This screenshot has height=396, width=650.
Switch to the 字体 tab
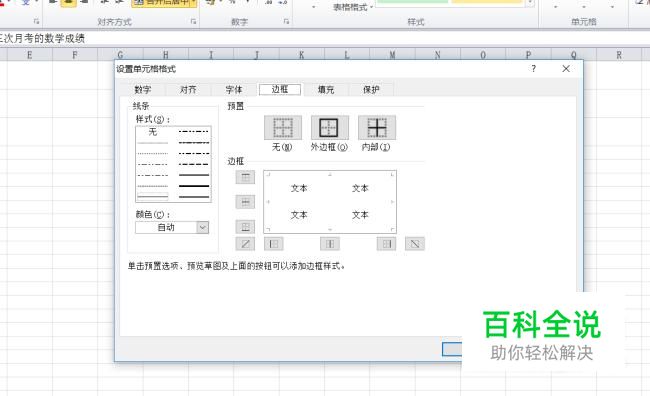[x=234, y=90]
